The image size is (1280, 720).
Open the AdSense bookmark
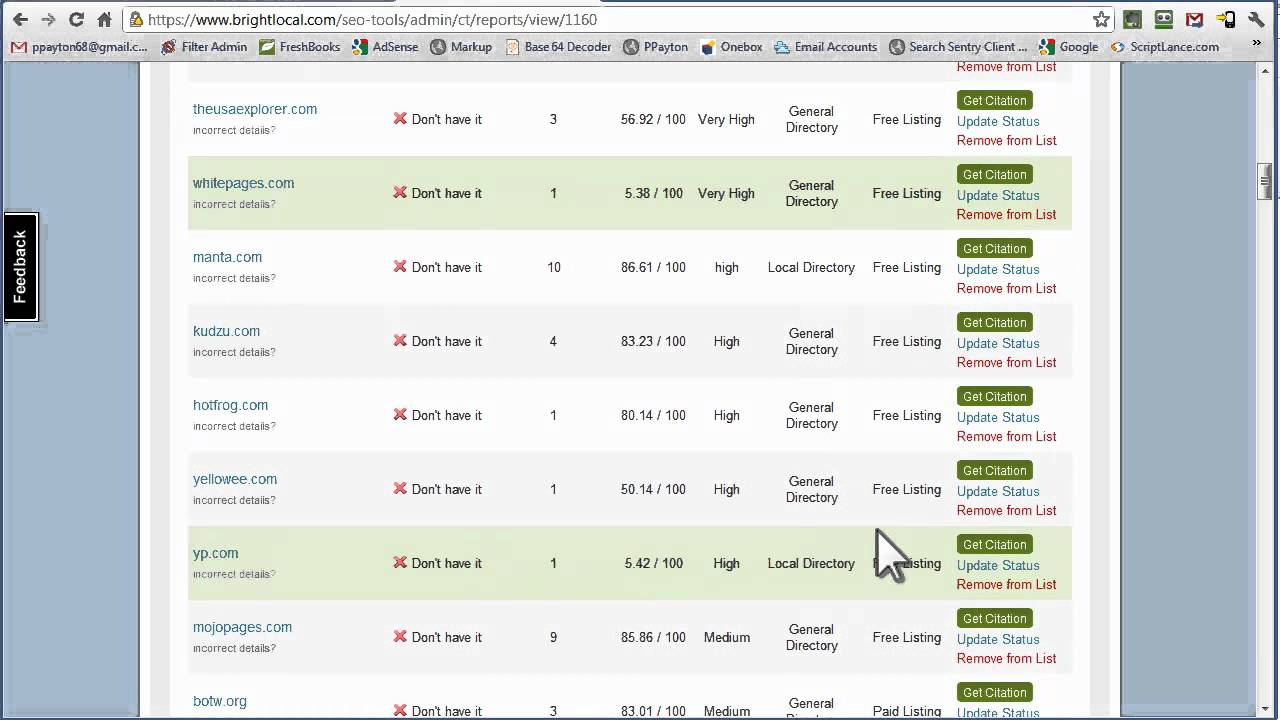pyautogui.click(x=384, y=47)
